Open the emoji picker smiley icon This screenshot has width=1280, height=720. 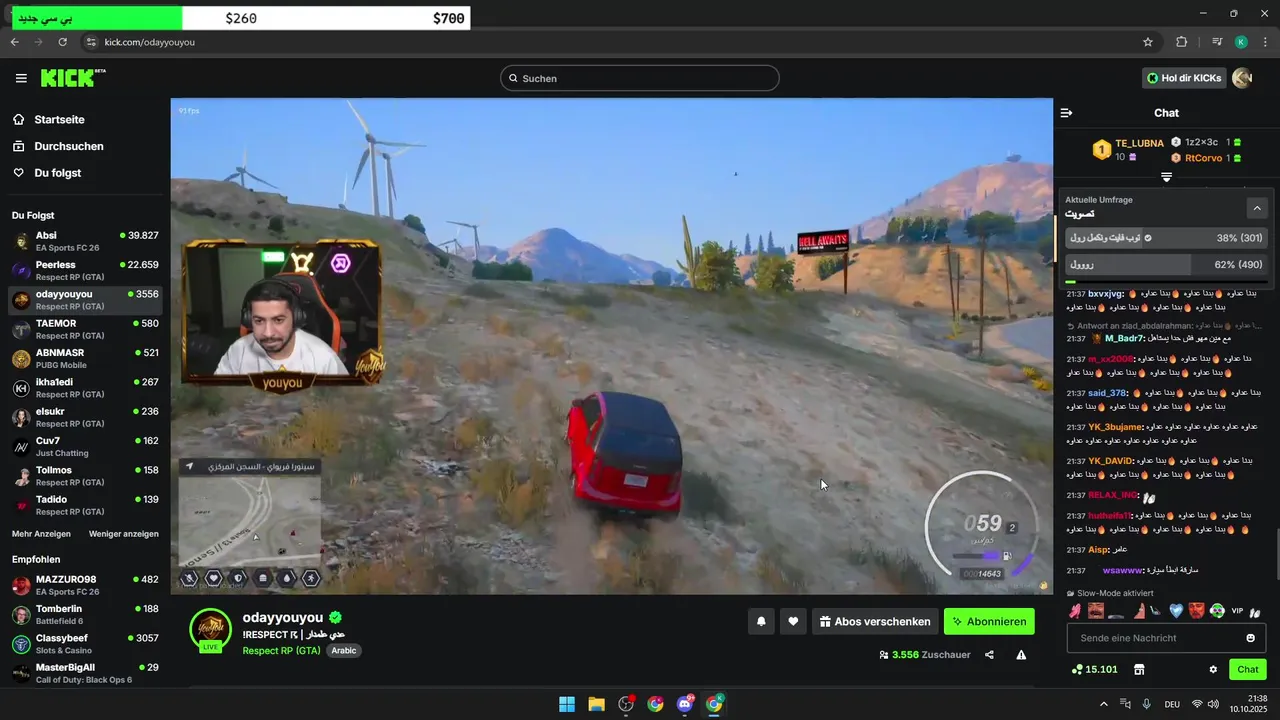pyautogui.click(x=1250, y=638)
